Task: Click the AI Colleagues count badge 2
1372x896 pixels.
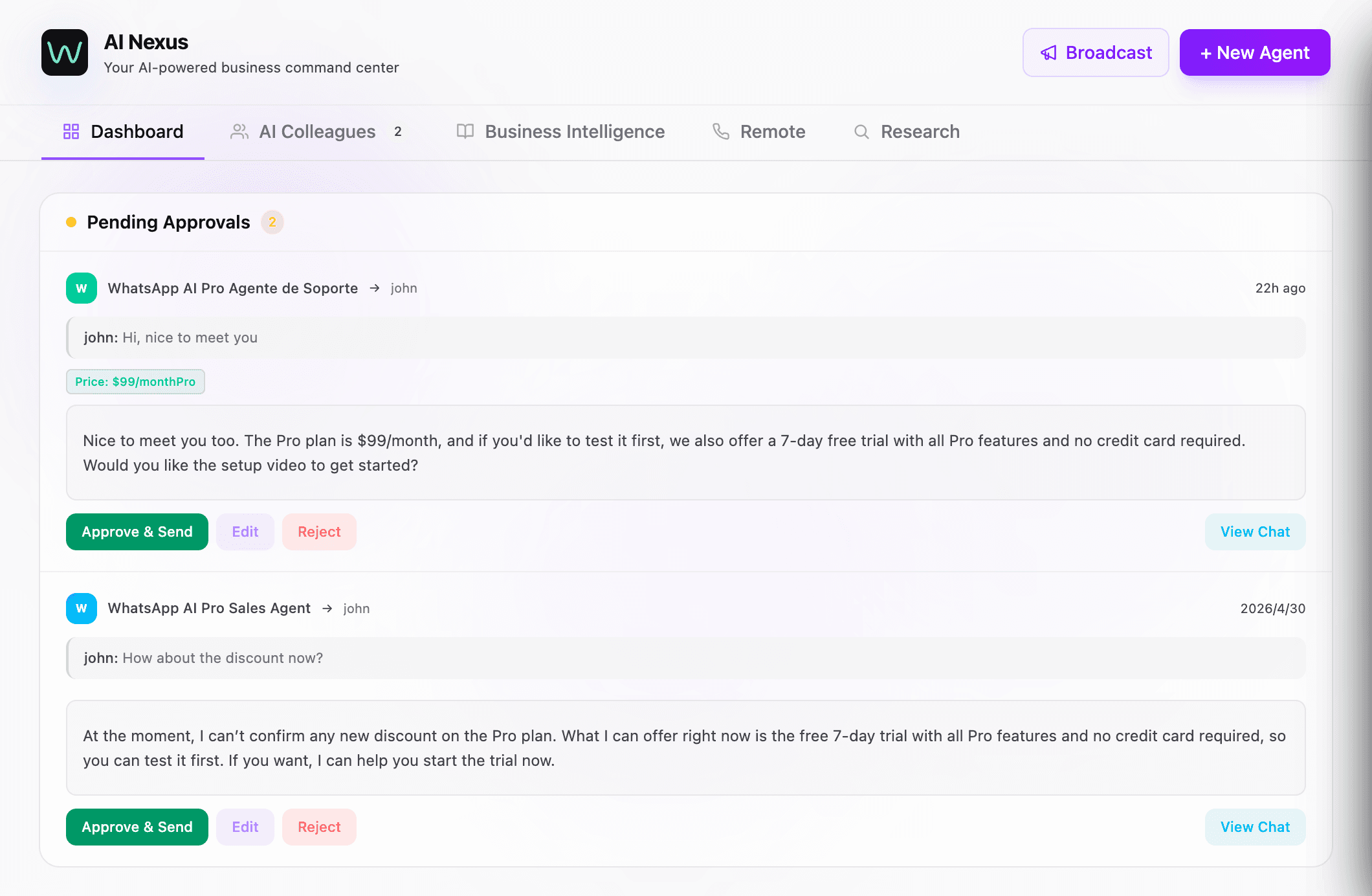Action: 398,131
